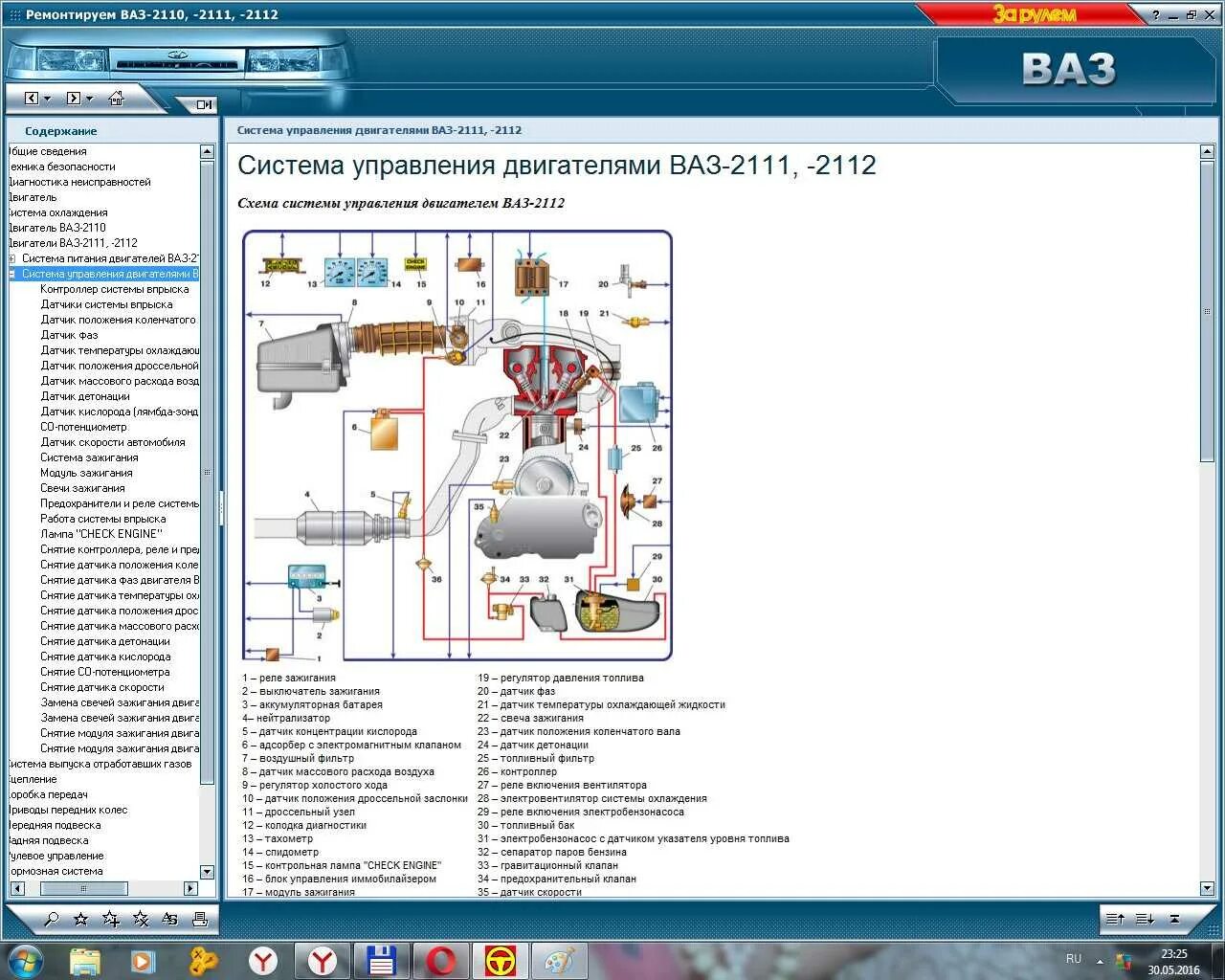
Task: Select 'Снятие датчика скорости' entry
Action: pos(102,687)
